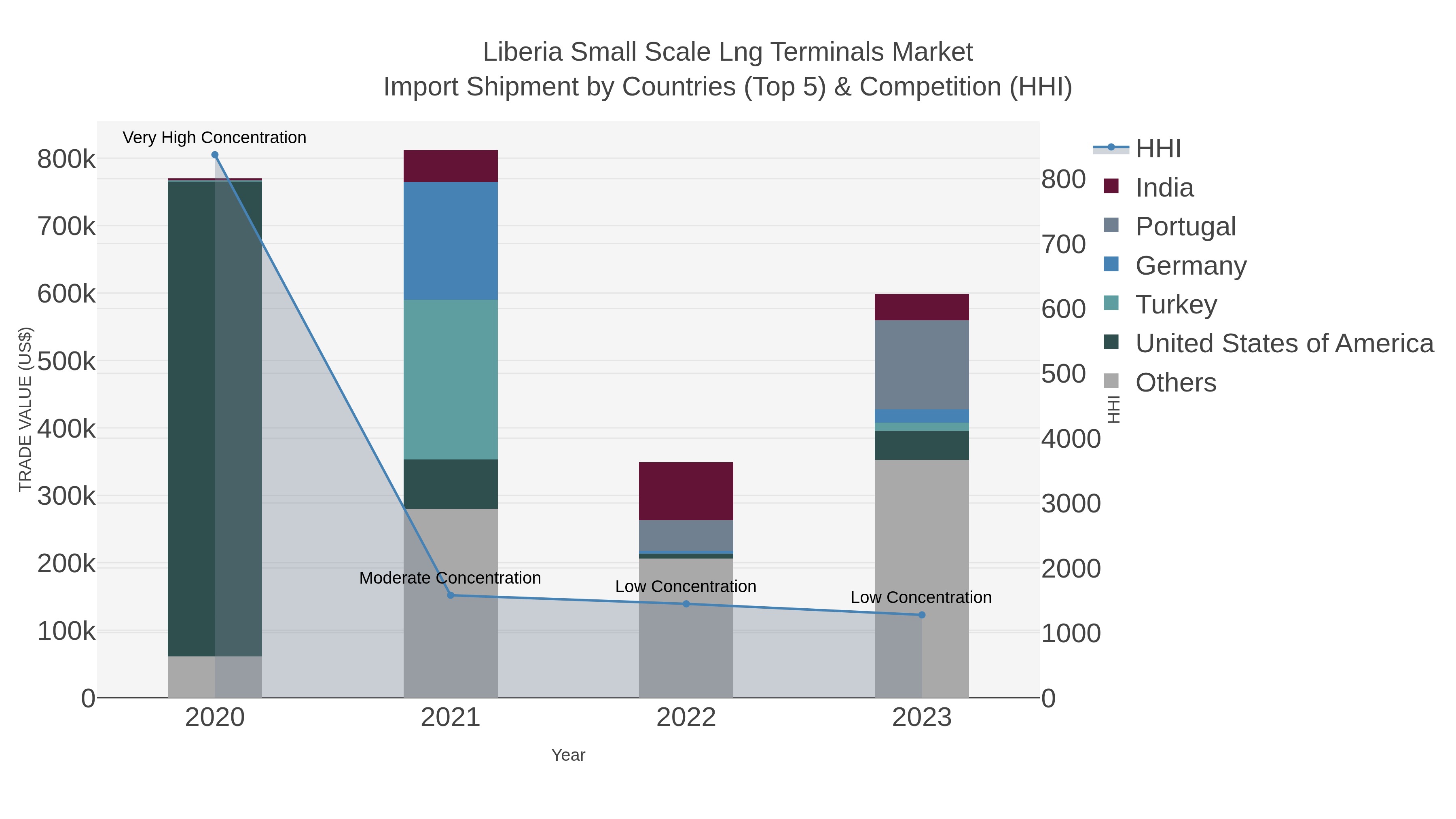Click the 2021 Germany bar segment

[x=451, y=241]
